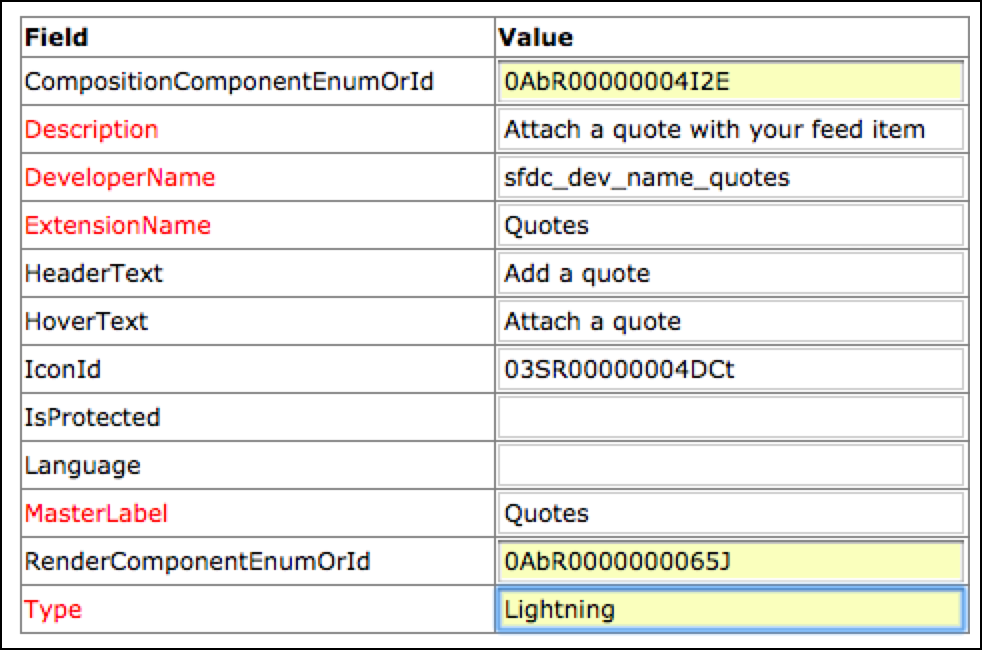Click the CompositionComponentEnumOrId value field
Viewport: 982px width, 650px height.
730,82
